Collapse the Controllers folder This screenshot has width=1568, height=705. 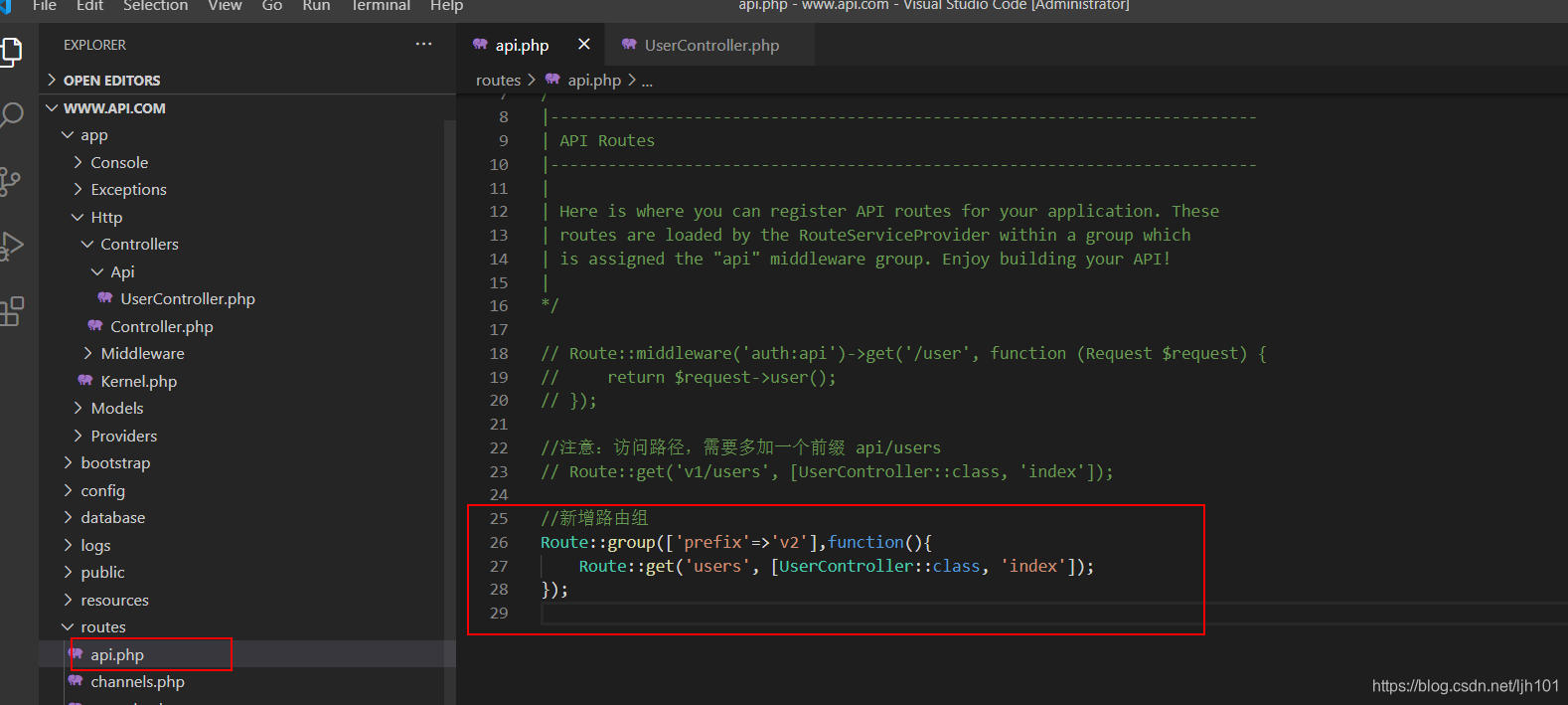coord(87,244)
